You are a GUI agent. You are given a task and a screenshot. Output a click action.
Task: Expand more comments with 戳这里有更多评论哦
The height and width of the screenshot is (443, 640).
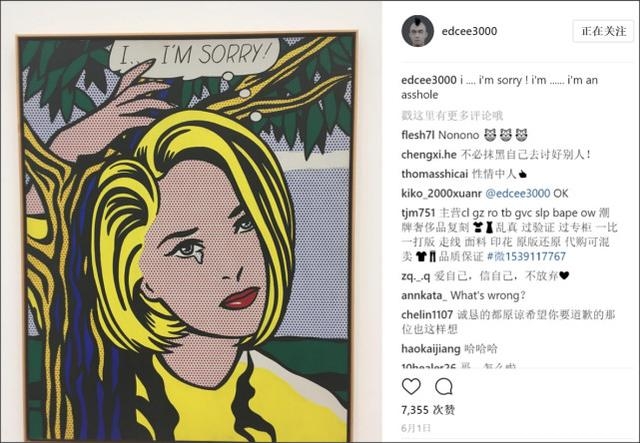(x=452, y=116)
